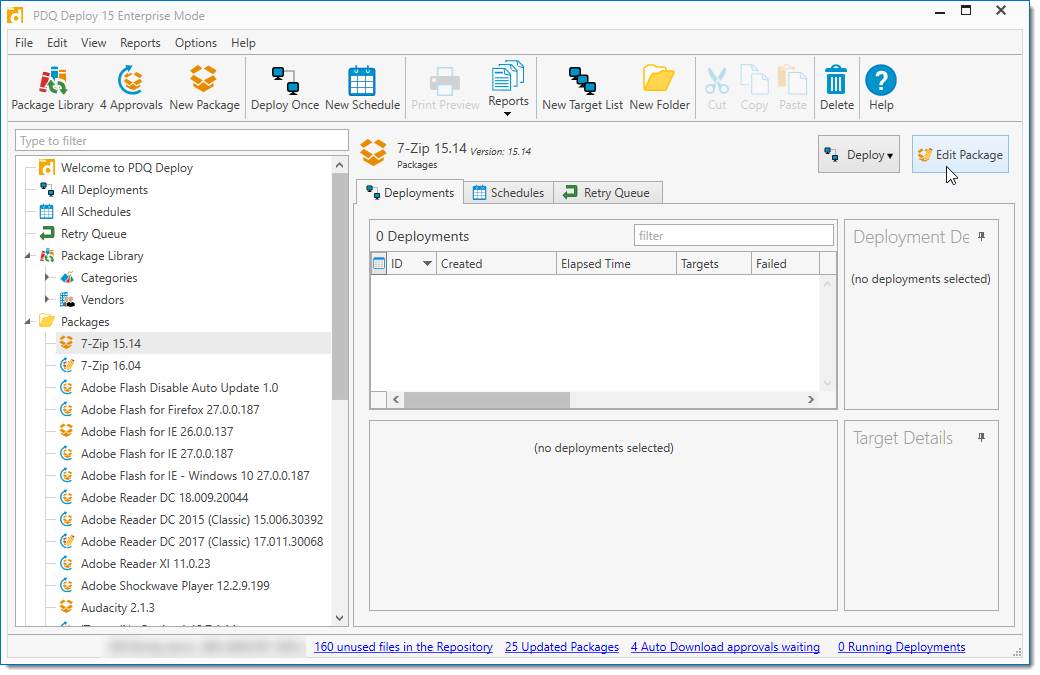Switch to the Deployments tab
The width and height of the screenshot is (1040, 675).
pos(410,192)
